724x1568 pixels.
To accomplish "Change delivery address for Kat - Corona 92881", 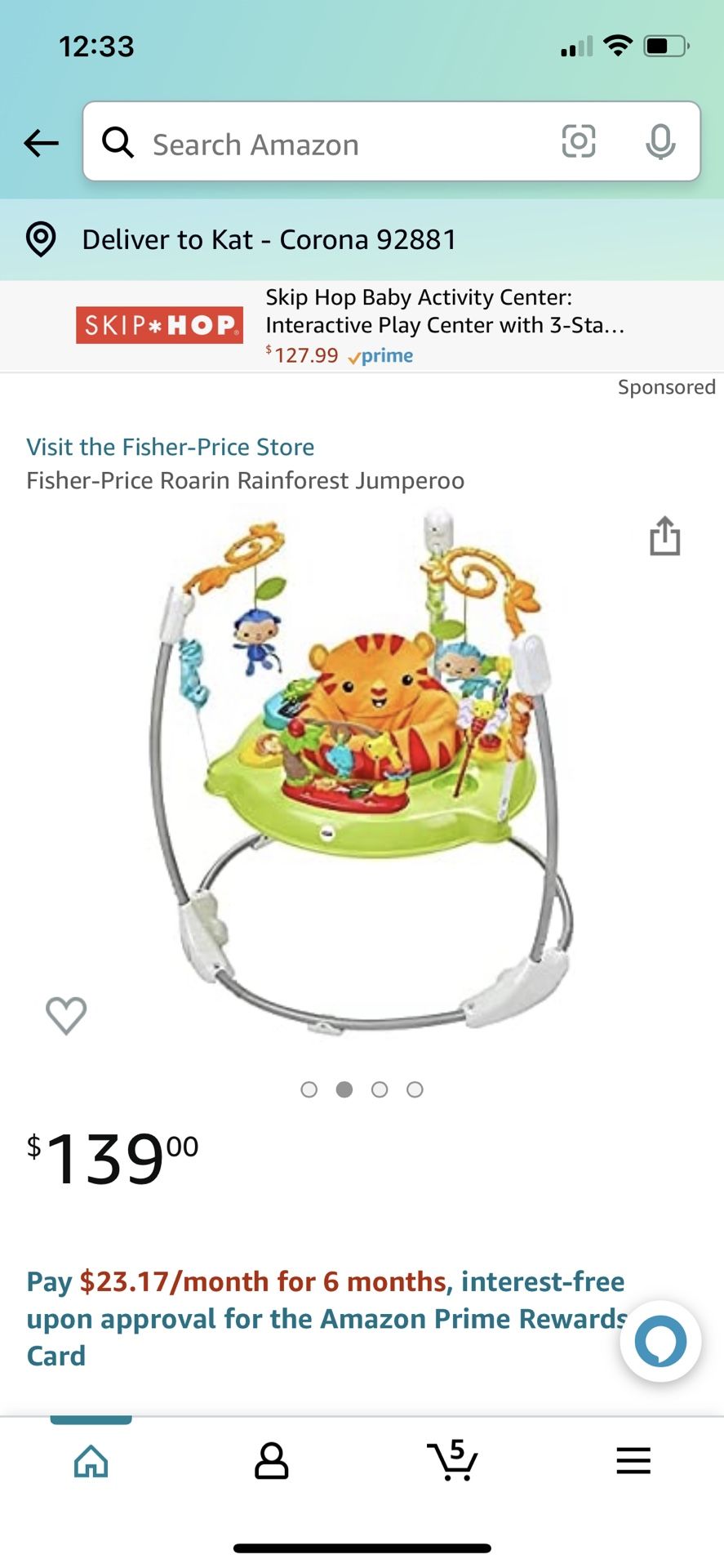I will tap(268, 238).
